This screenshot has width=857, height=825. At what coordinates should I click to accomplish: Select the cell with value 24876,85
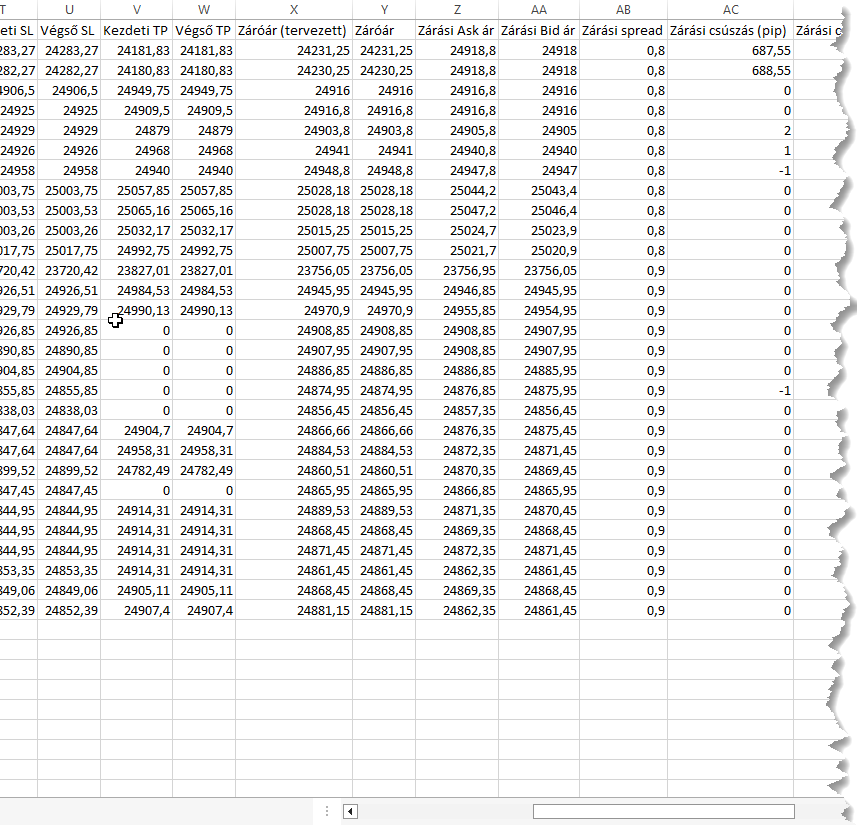pos(457,390)
